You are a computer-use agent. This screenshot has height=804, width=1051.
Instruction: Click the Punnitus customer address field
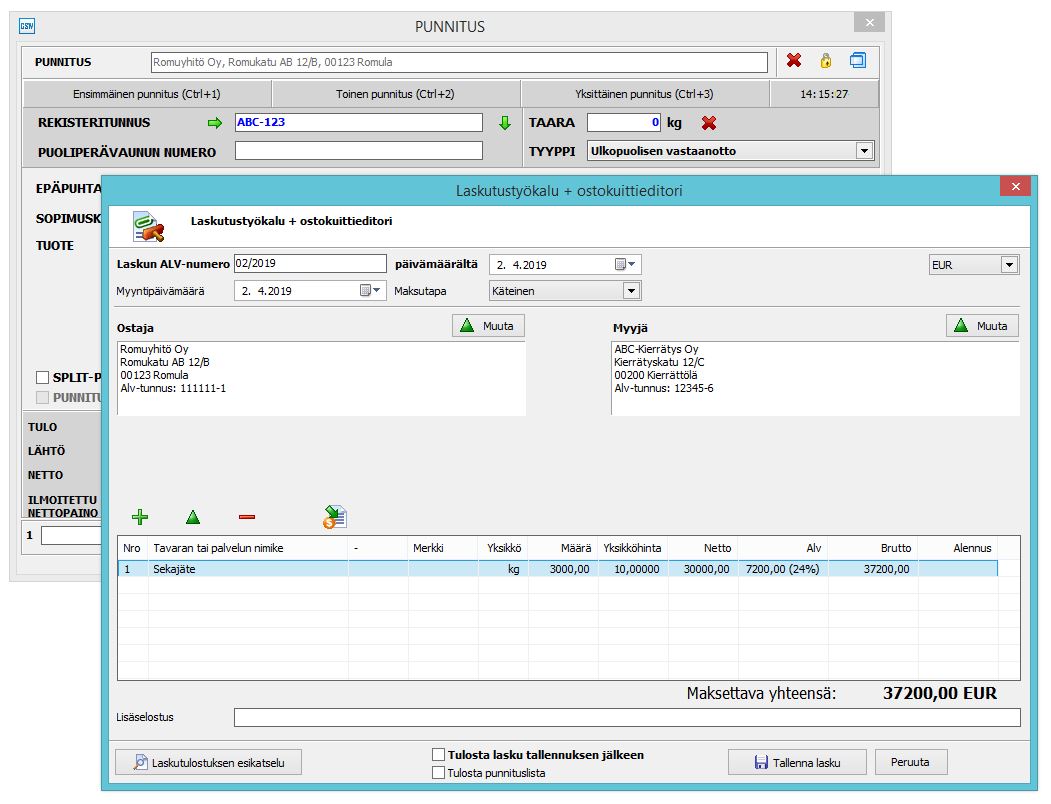click(459, 62)
